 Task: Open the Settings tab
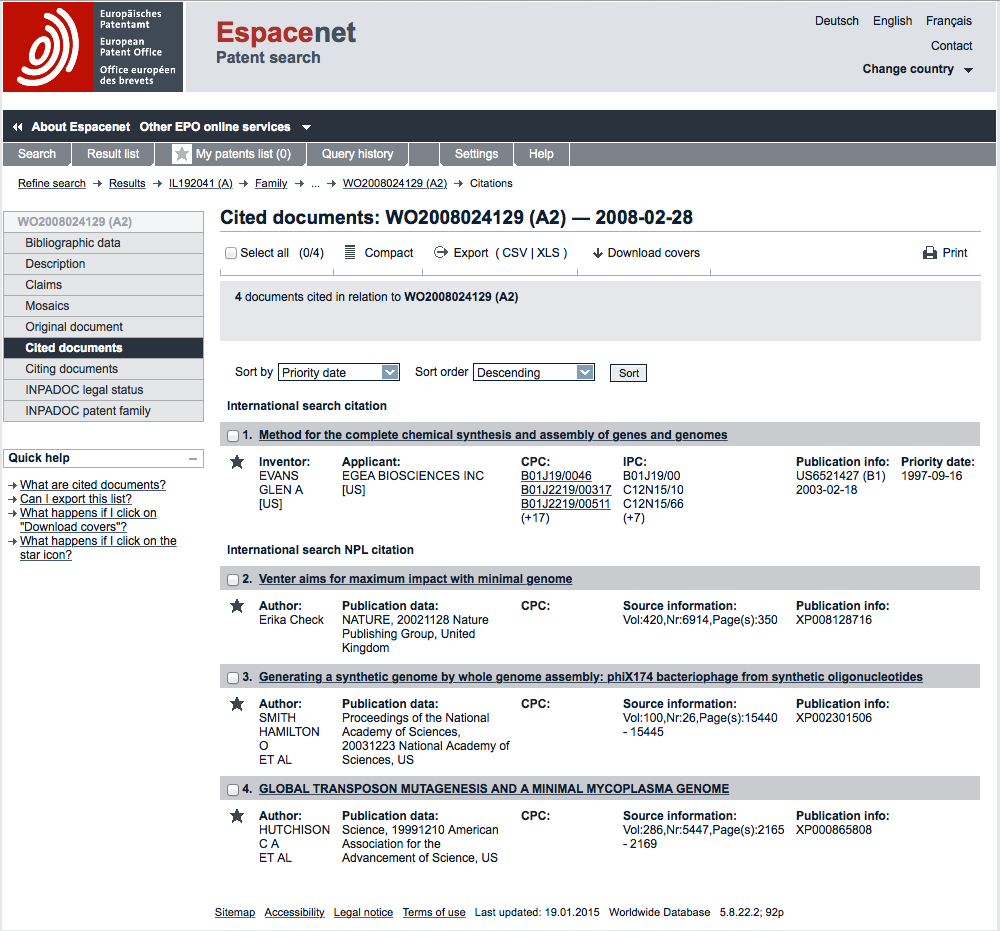pyautogui.click(x=476, y=154)
